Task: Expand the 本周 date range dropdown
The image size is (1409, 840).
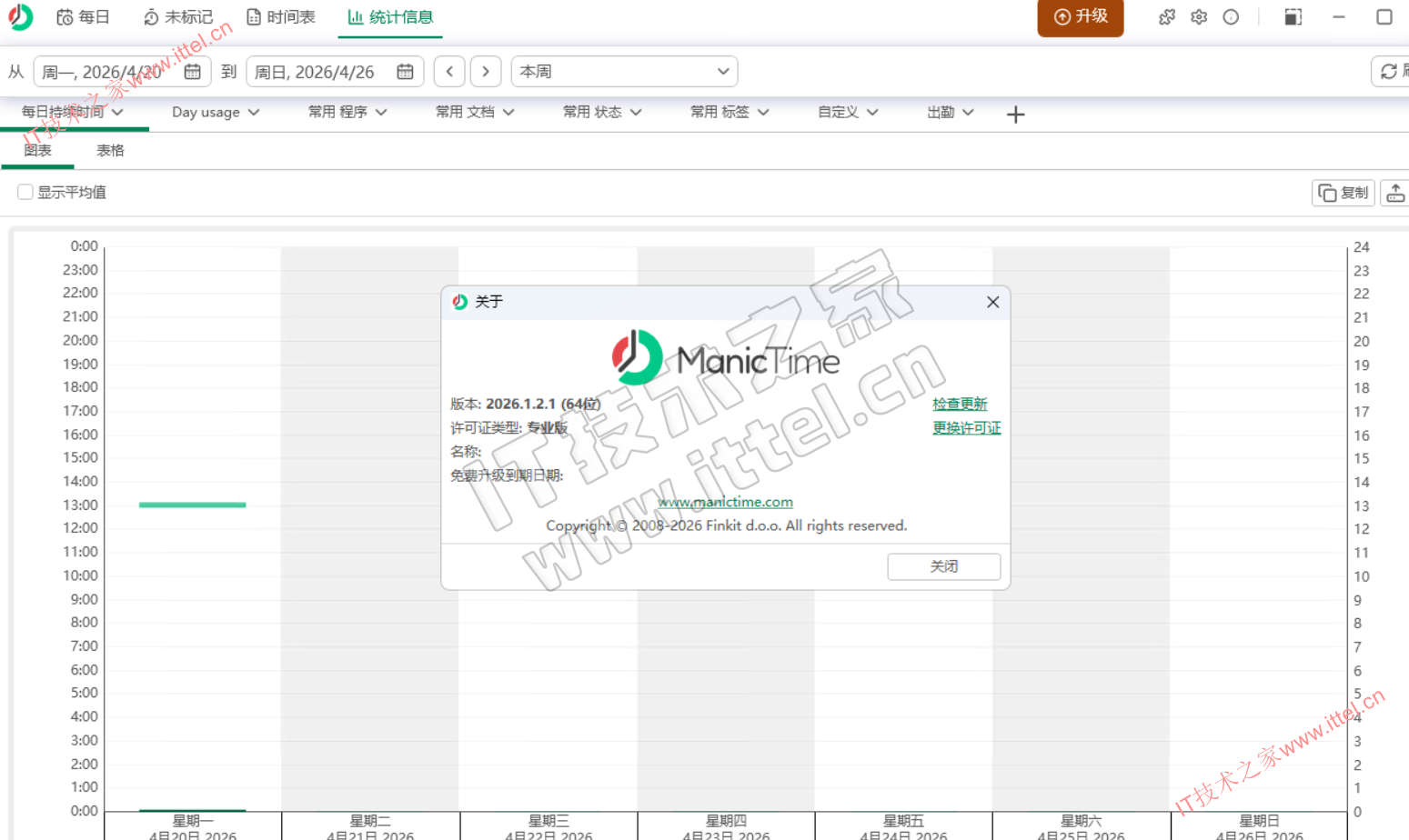Action: [723, 71]
